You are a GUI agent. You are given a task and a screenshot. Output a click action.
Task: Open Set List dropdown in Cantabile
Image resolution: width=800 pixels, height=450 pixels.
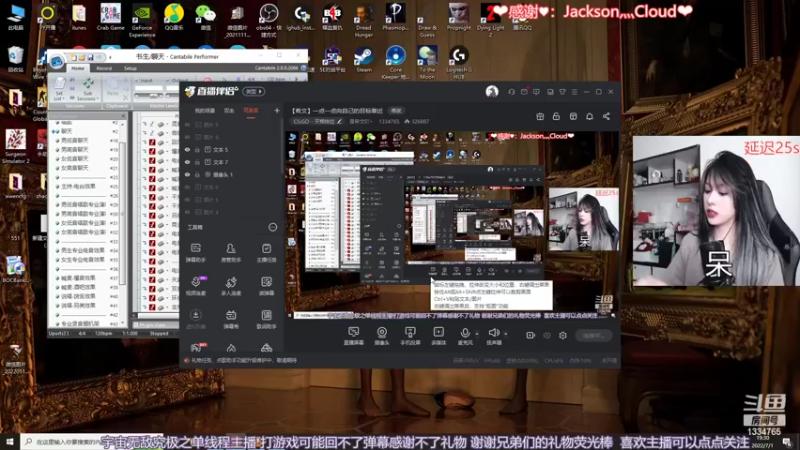(x=59, y=88)
